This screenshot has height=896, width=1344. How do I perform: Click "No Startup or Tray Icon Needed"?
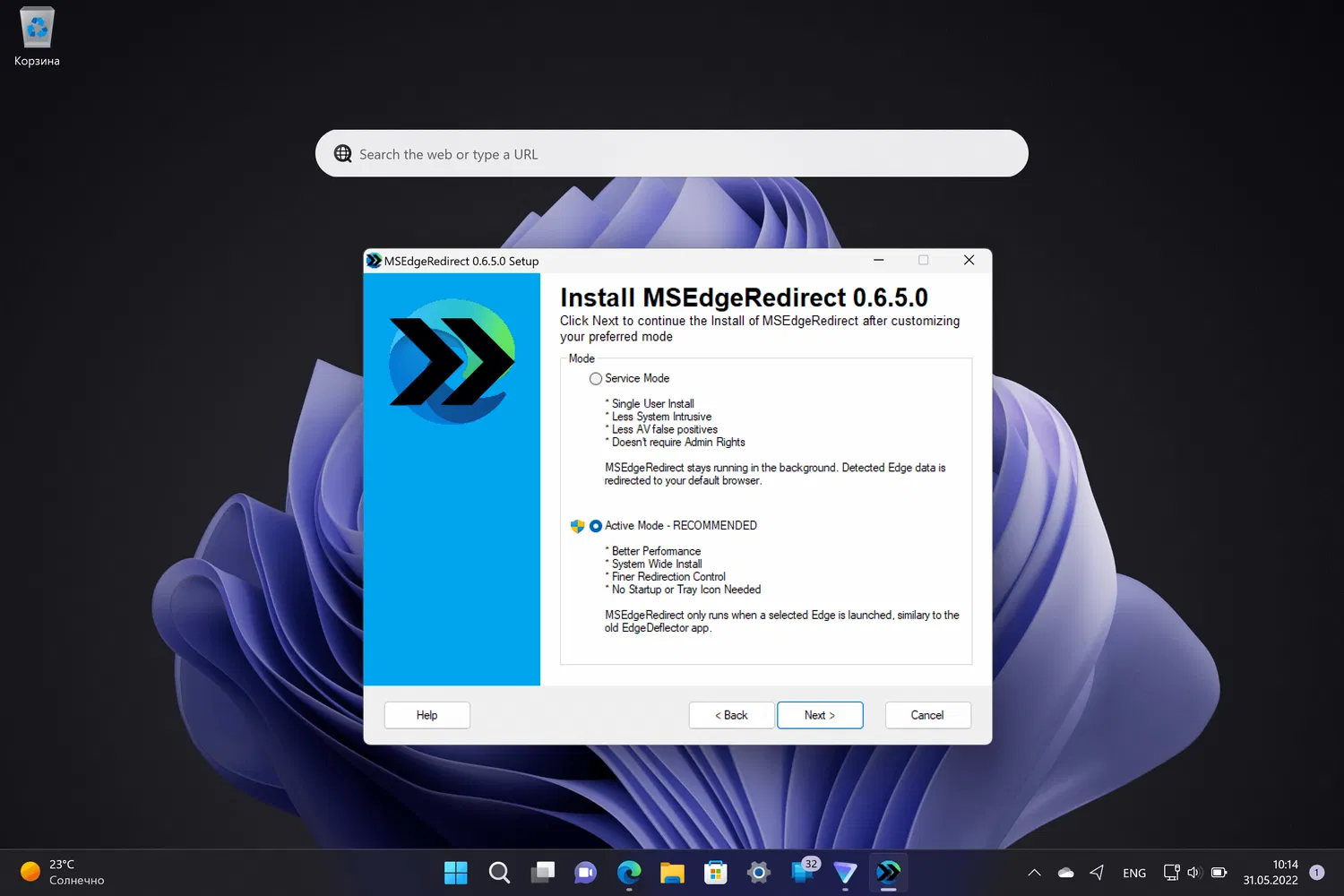[686, 590]
